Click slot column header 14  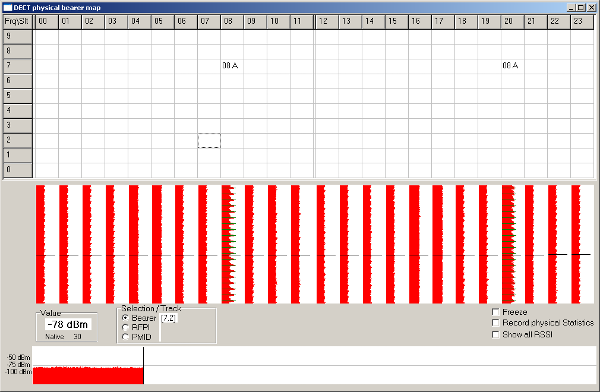click(x=374, y=22)
